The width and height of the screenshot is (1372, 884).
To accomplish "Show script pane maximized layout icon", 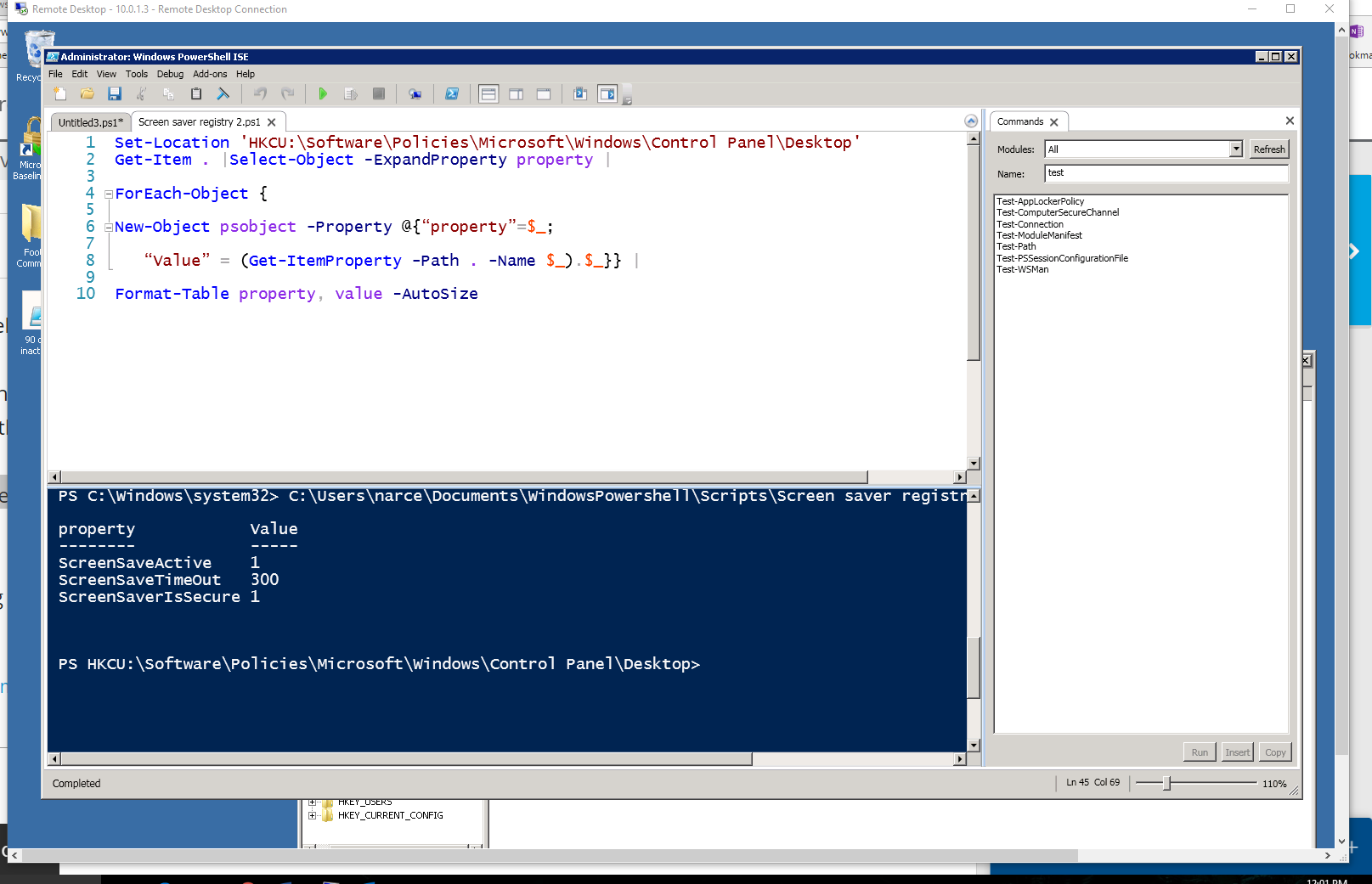I will pyautogui.click(x=544, y=94).
